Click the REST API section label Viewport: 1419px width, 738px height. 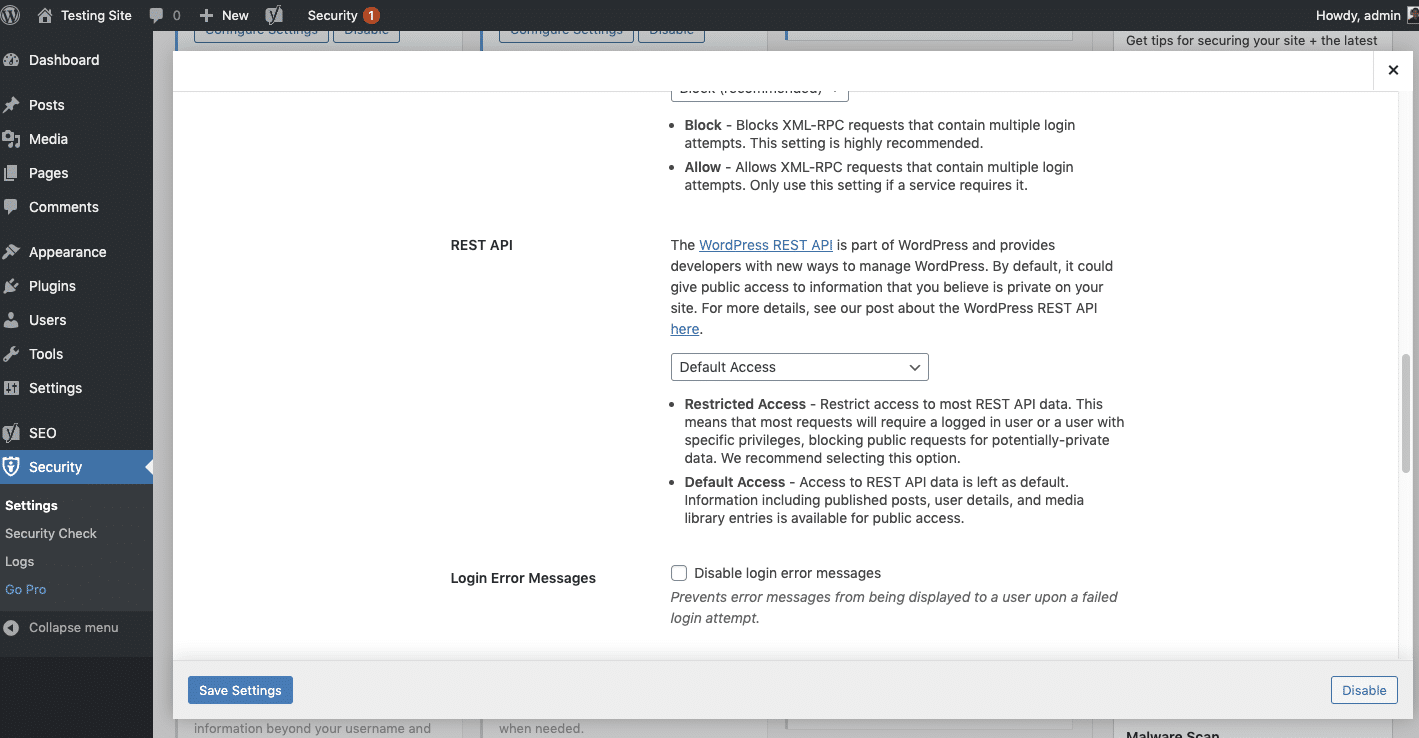tap(482, 245)
